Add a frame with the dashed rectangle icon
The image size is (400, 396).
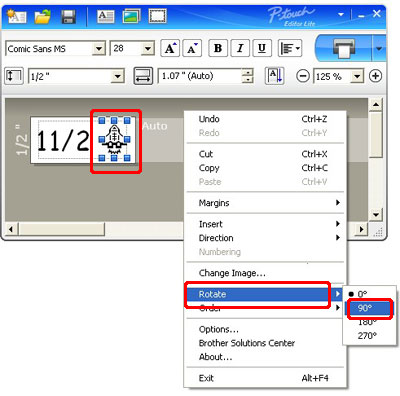[157, 16]
